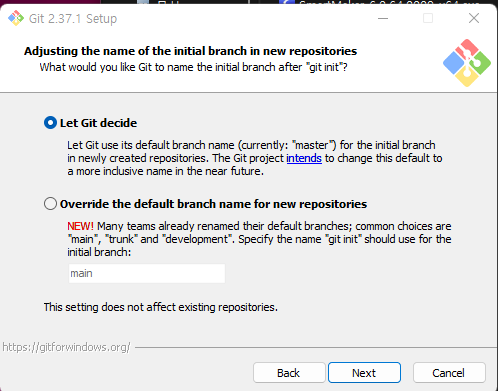Click the https://gitforwindows.org/ text
The height and width of the screenshot is (391, 498).
pos(66,347)
